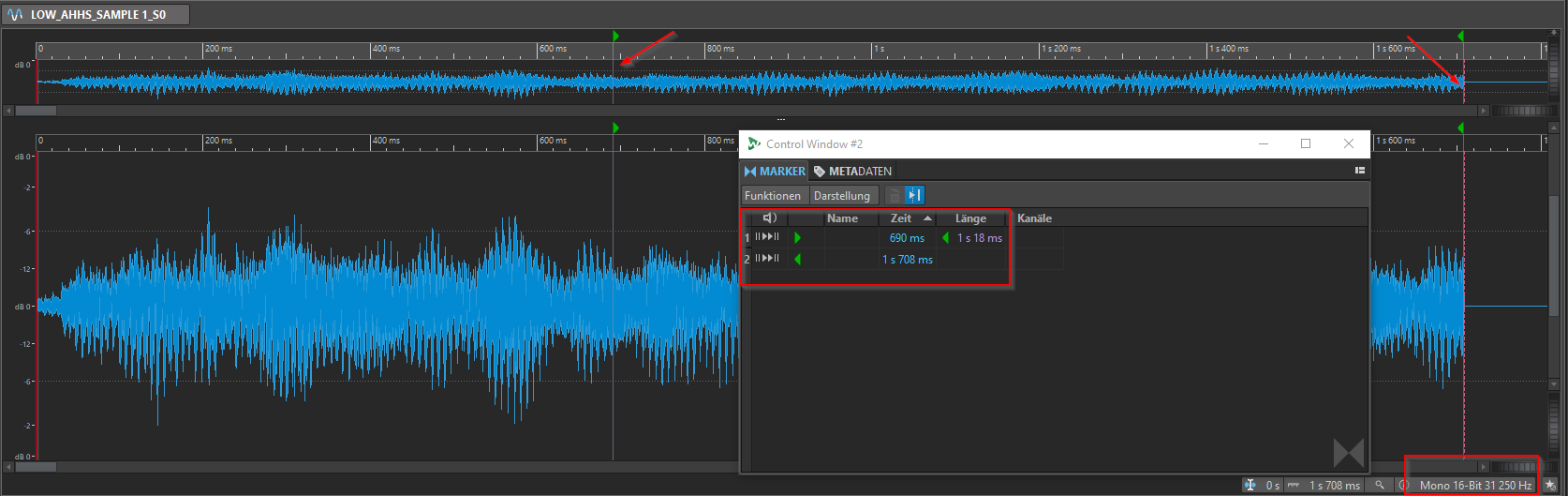The width and height of the screenshot is (1568, 496).
Task: Click the main waveform scrollbar left arrow
Action: click(x=9, y=466)
